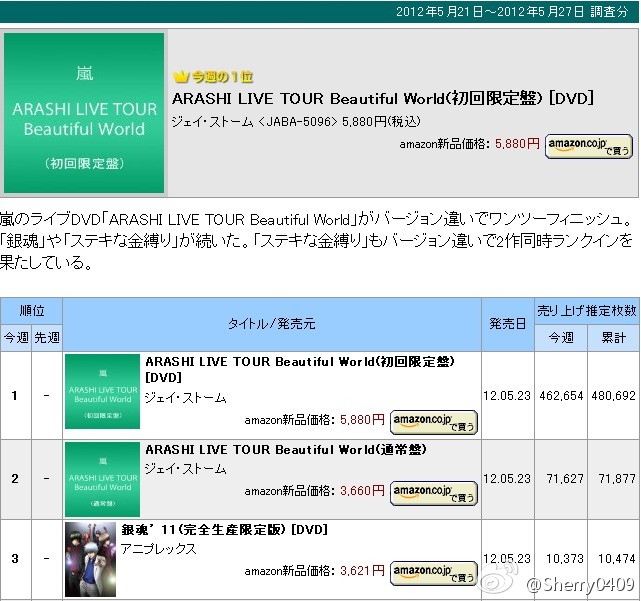Click weekly sales value 10,373
Viewport: 641px width, 601px height.
[565, 558]
